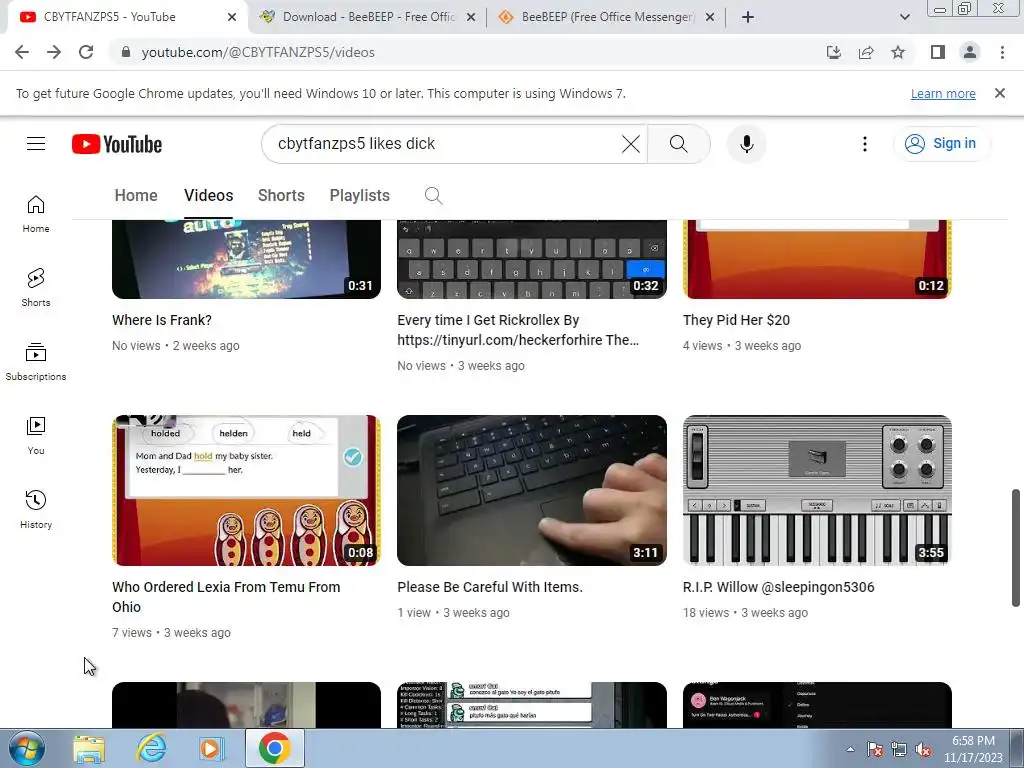Click the page vertical scrollbar thumb

1016,547
